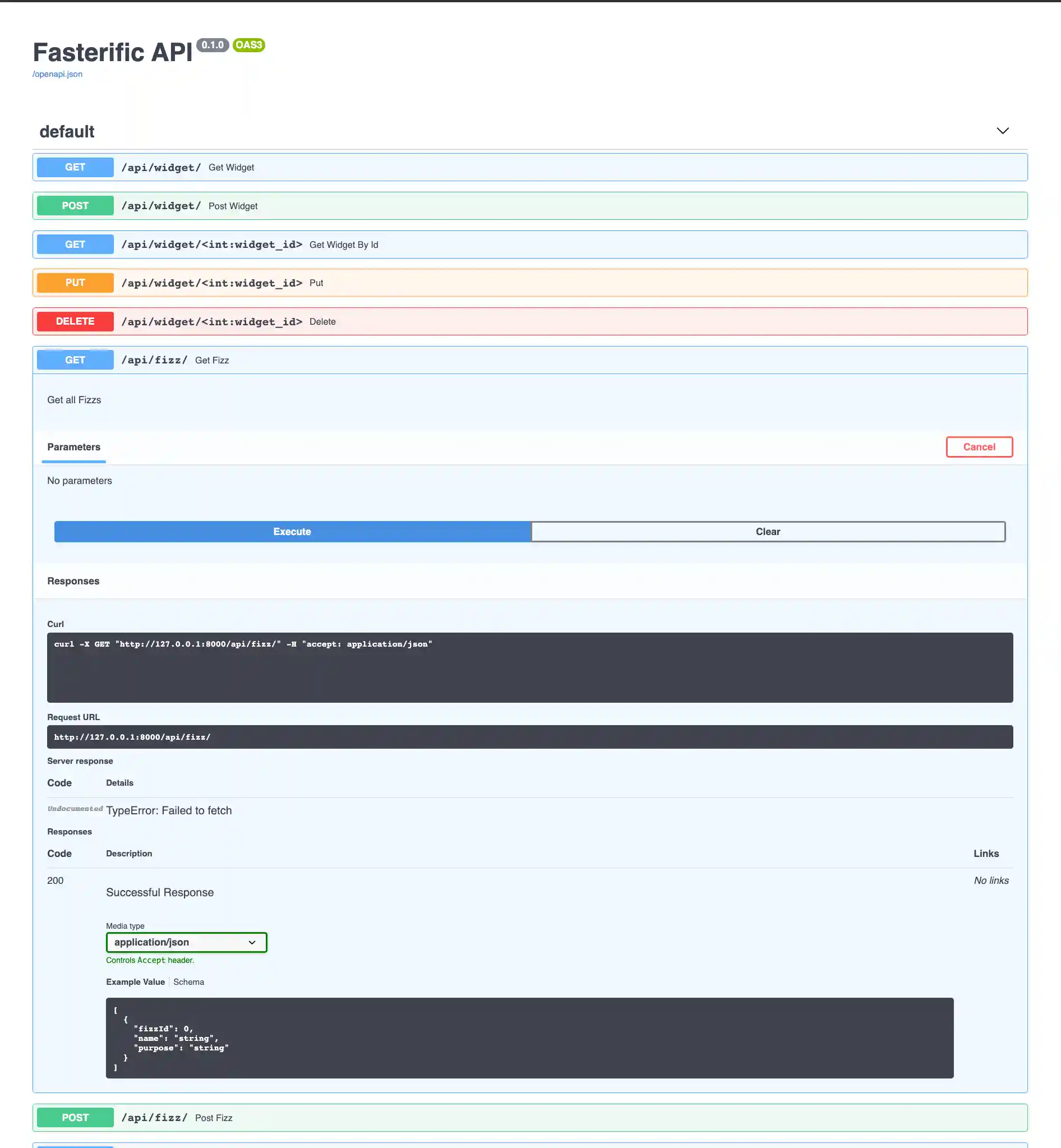Click the 'Details' column header
Viewport: 1061px width, 1148px height.
coord(119,783)
